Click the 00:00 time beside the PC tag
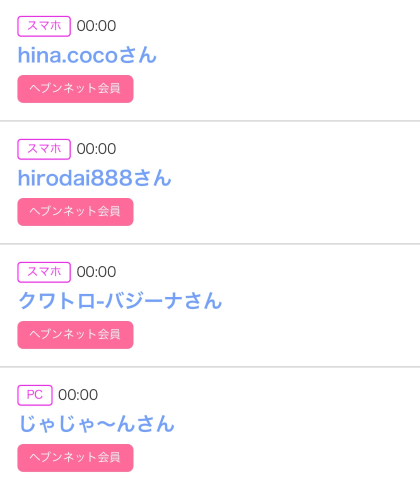Viewport: 420px width, 480px height. [x=78, y=395]
